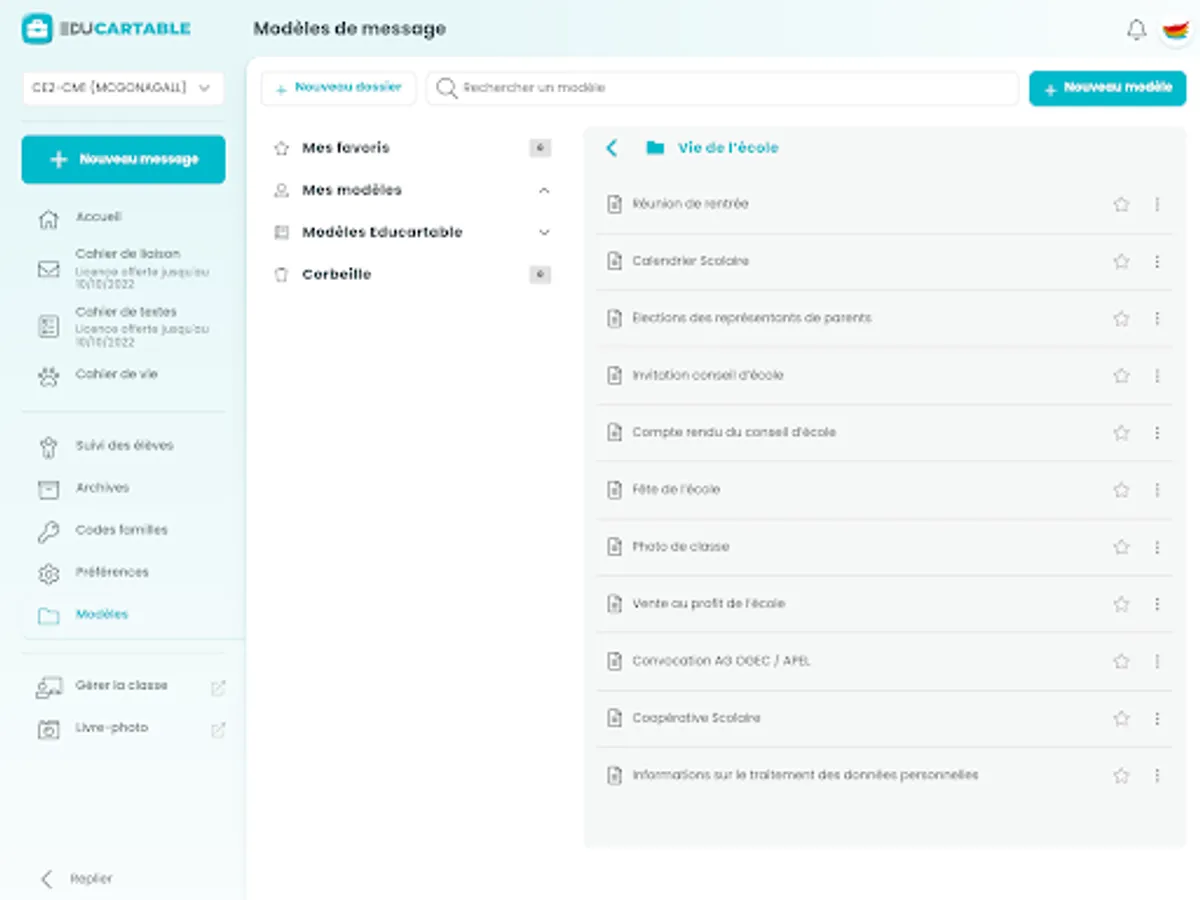The width and height of the screenshot is (1200, 900).
Task: Star the Calendrier Scolaire model
Action: [x=1121, y=261]
